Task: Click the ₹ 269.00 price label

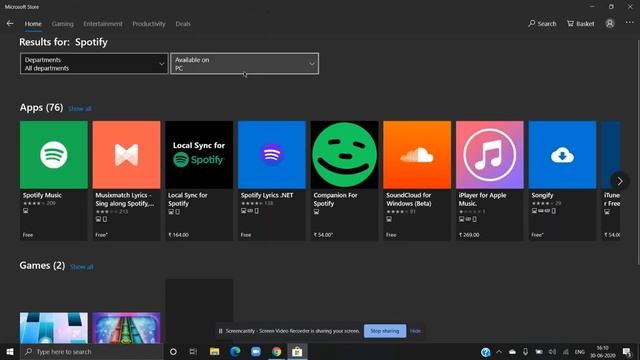Action: (469, 235)
